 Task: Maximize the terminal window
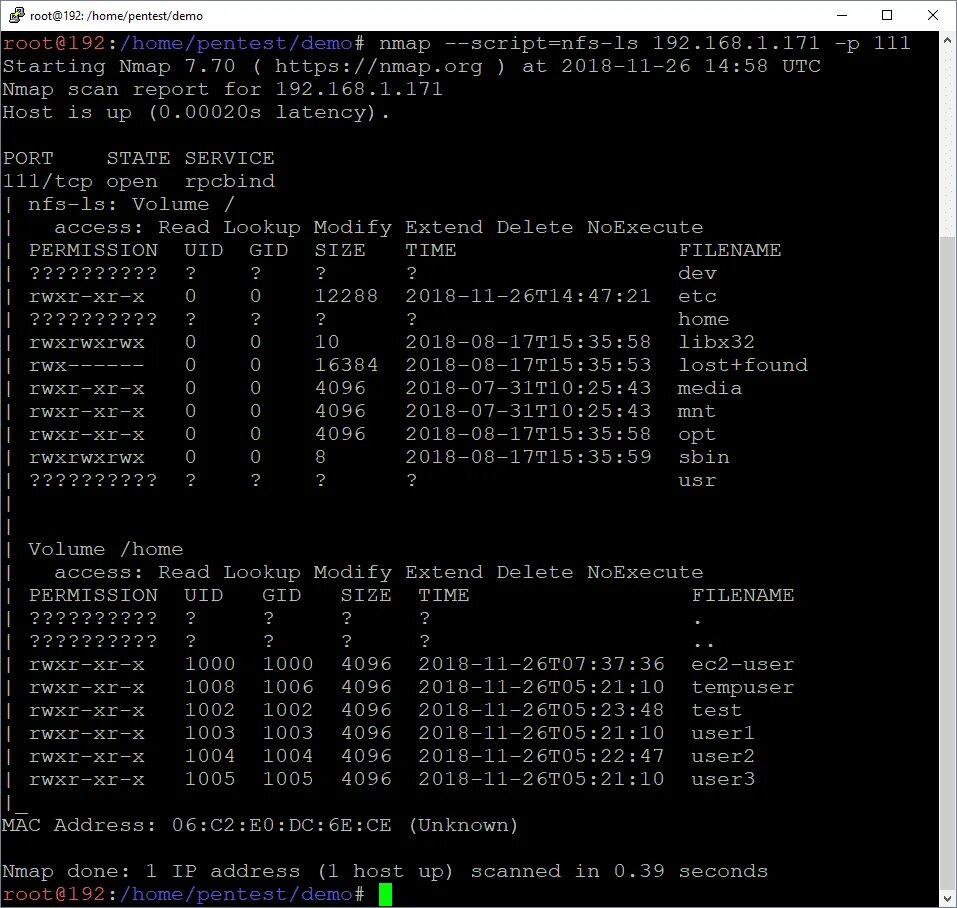pos(887,15)
